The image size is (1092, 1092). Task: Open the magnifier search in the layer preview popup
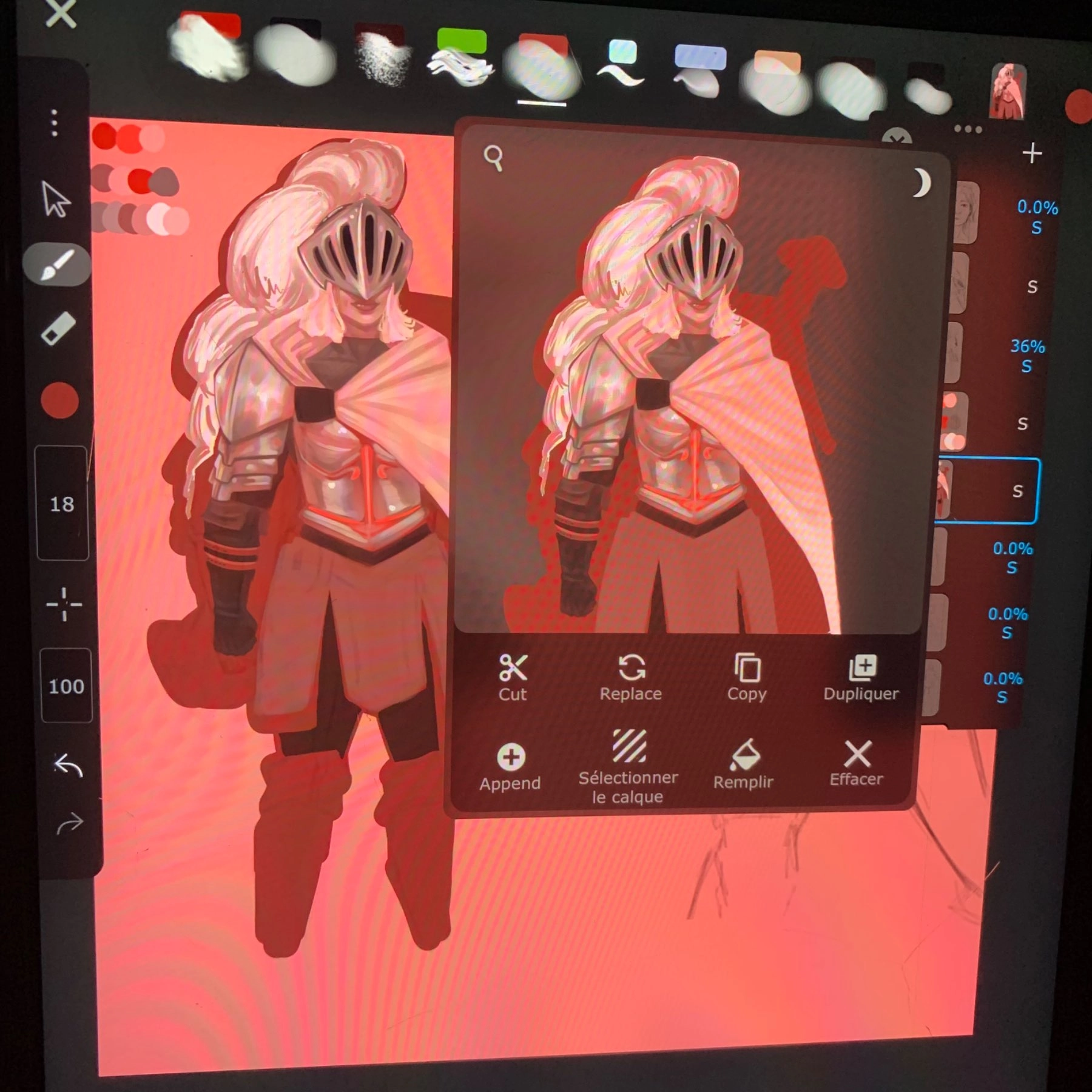click(x=494, y=157)
